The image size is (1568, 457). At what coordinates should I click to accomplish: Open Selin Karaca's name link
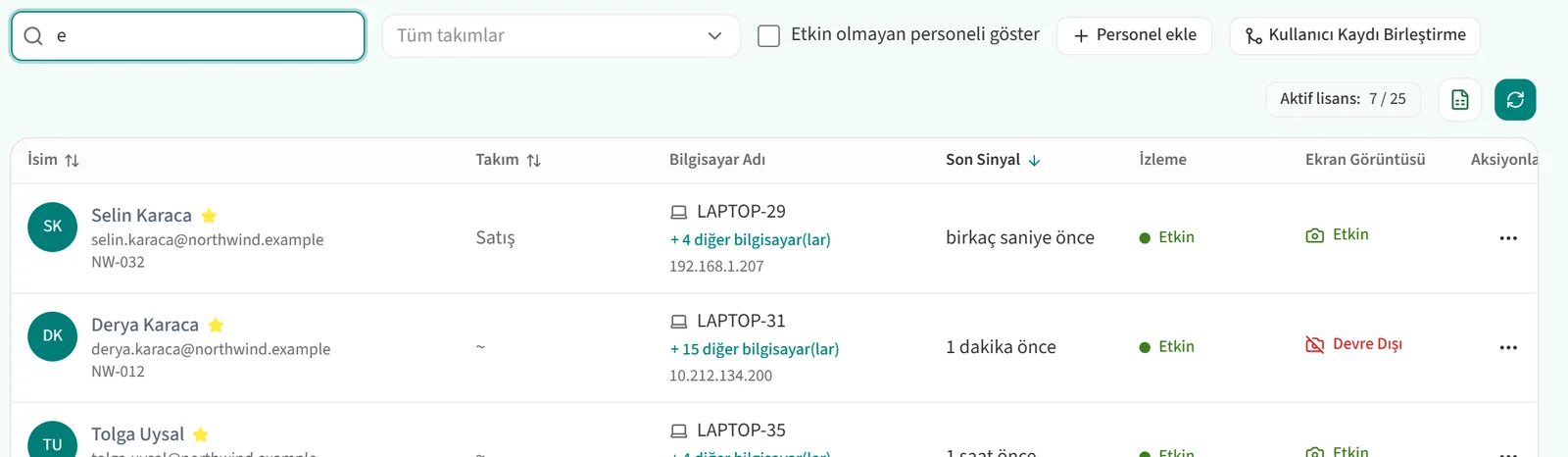click(x=141, y=216)
